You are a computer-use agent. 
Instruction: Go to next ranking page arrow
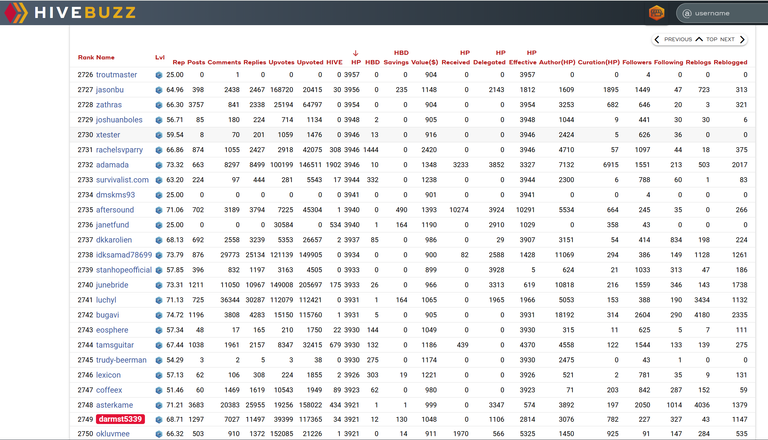tap(742, 39)
